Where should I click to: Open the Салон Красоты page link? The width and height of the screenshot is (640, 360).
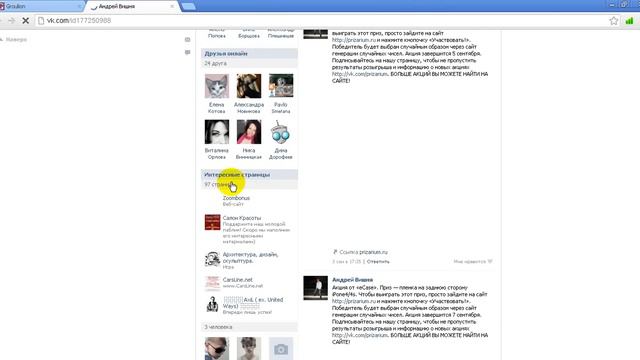coord(242,218)
